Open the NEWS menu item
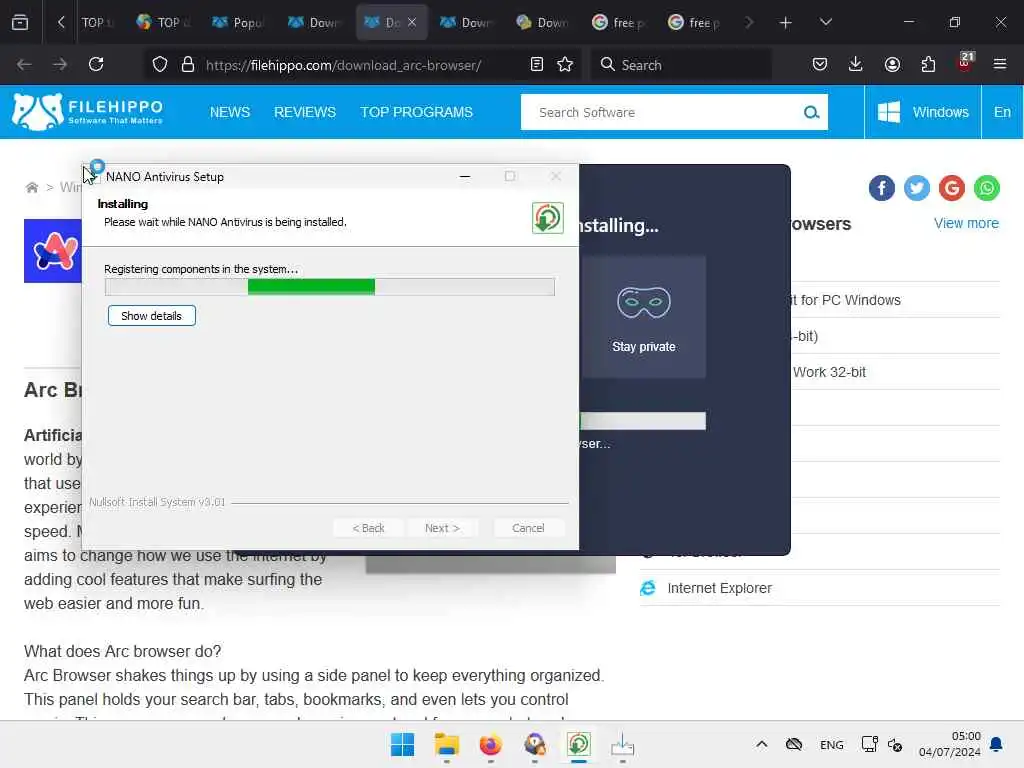 [x=230, y=112]
